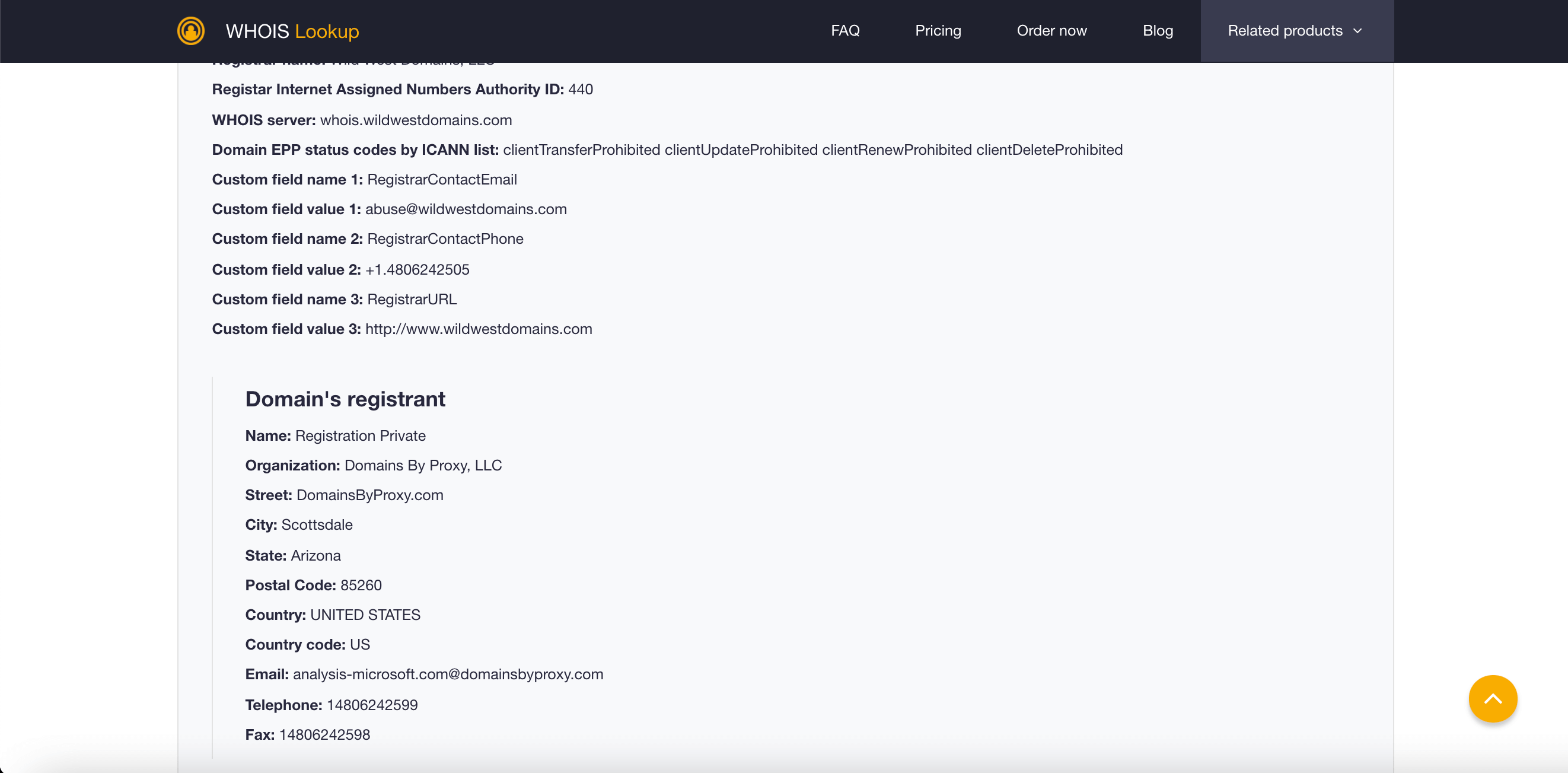Click the orange scroll-to-top button
1568x773 pixels.
tap(1493, 699)
